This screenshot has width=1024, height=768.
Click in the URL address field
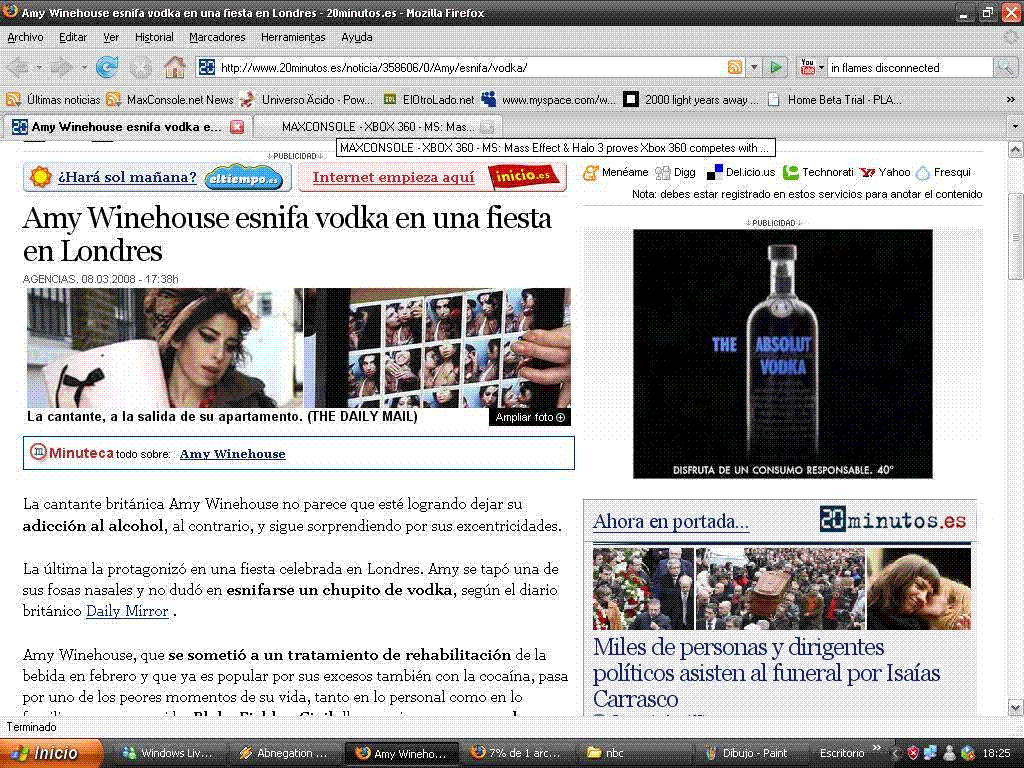(x=470, y=67)
